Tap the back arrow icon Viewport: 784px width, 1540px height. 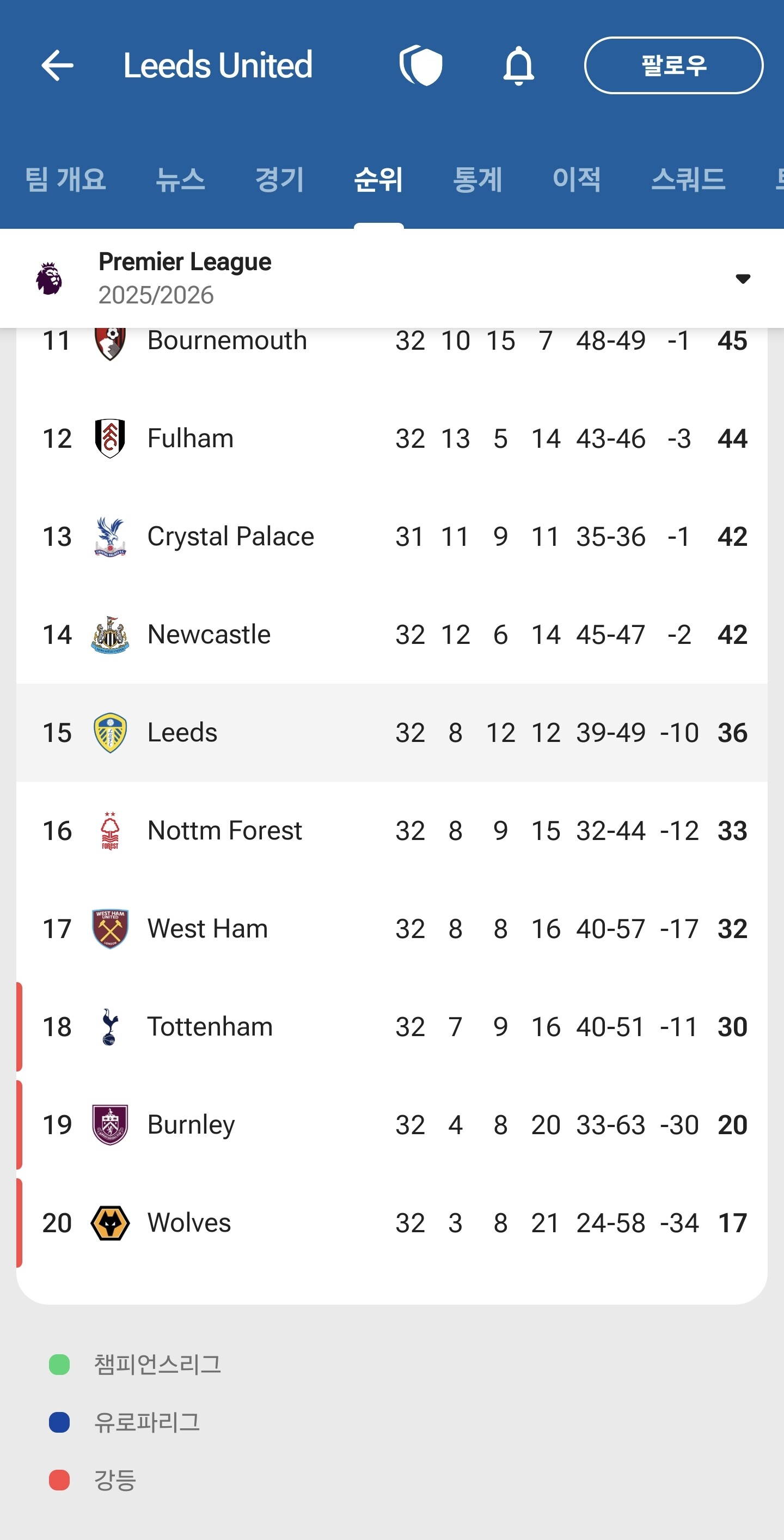coord(57,65)
